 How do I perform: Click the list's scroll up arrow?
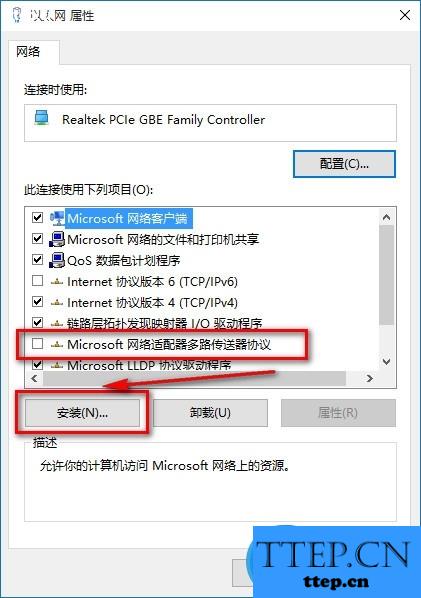386,217
